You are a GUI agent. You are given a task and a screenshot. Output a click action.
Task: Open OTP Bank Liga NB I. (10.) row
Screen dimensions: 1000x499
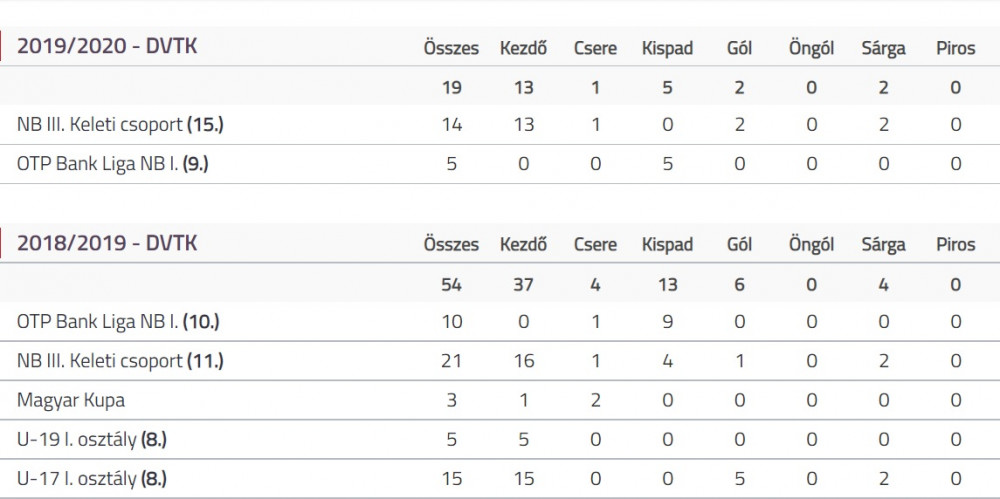point(500,322)
